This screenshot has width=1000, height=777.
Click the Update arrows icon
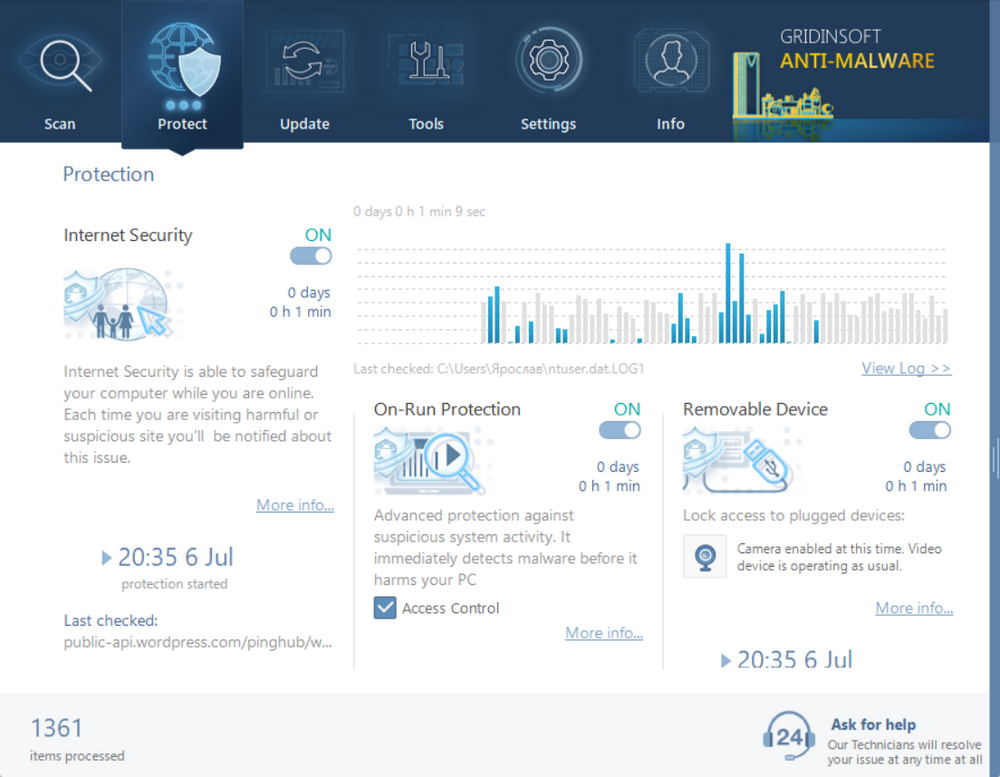(304, 64)
